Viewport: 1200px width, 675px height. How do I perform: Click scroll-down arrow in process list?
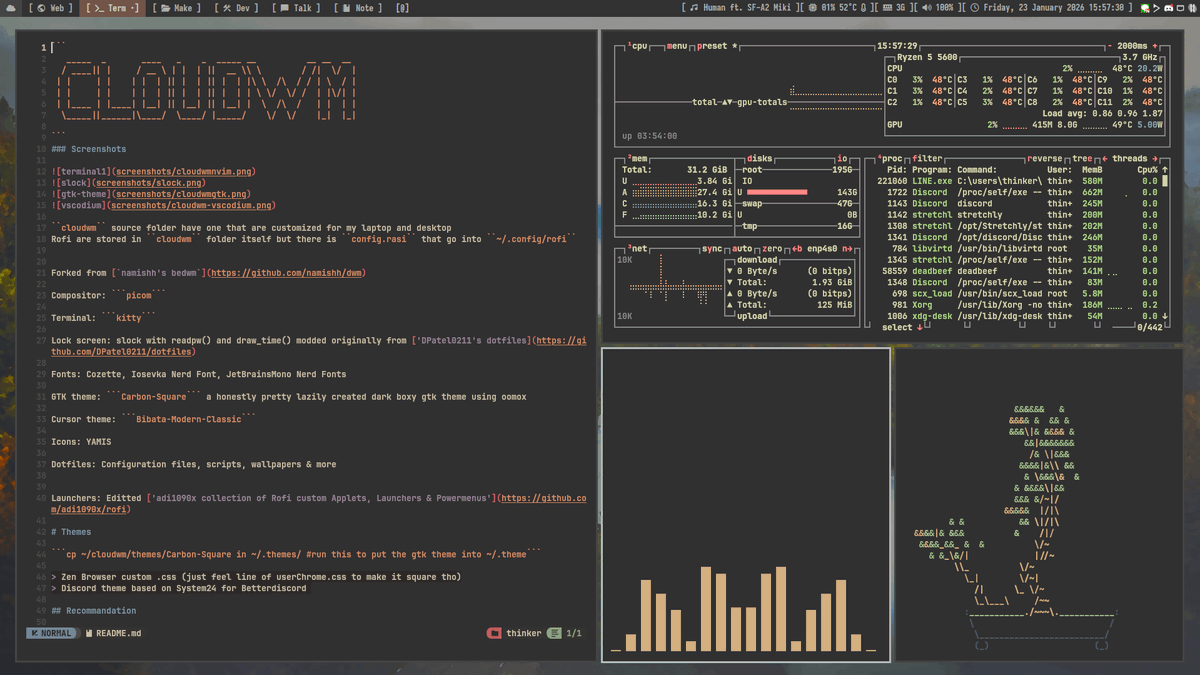tap(1165, 316)
